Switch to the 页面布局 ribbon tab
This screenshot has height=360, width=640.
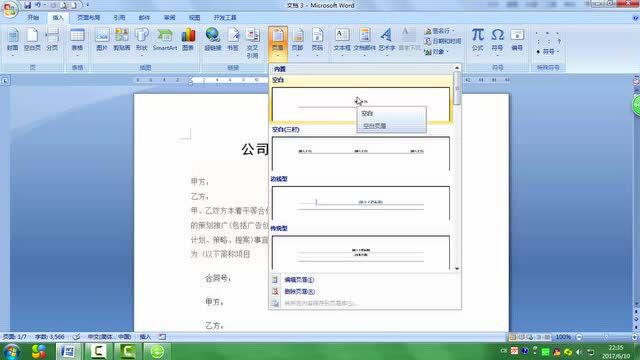click(89, 18)
